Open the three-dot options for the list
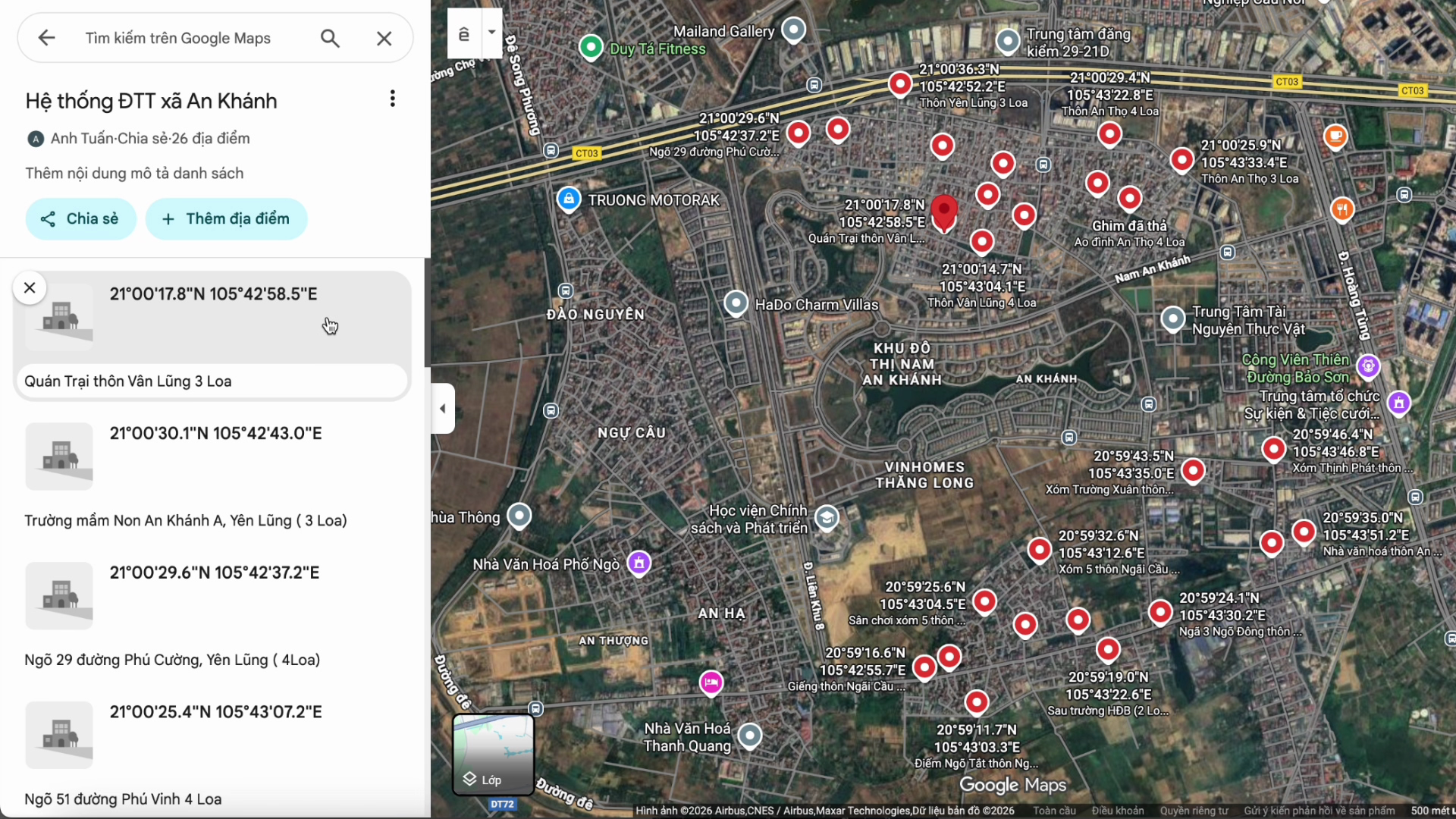This screenshot has width=1456, height=819. 392,99
